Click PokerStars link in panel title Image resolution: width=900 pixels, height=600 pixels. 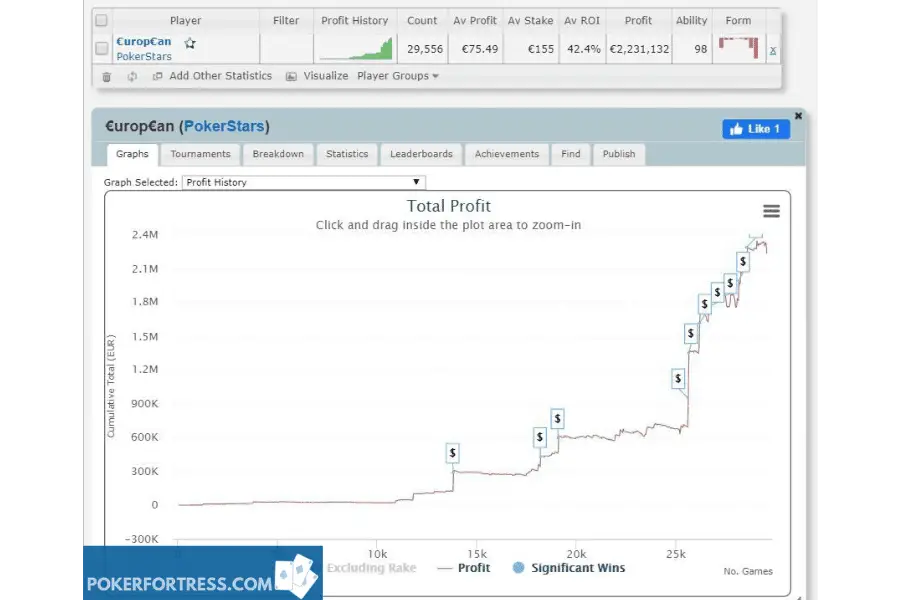224,126
